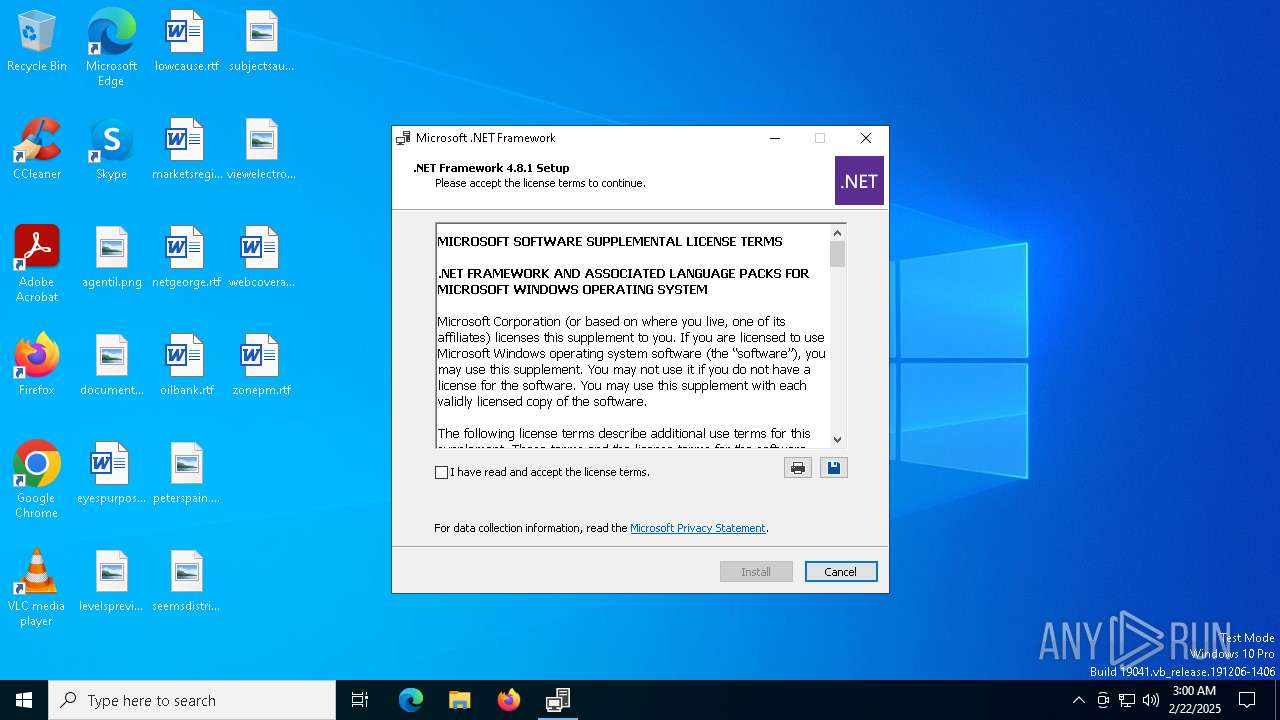Show hidden system tray icons
Viewport: 1280px width, 720px height.
coord(1078,700)
